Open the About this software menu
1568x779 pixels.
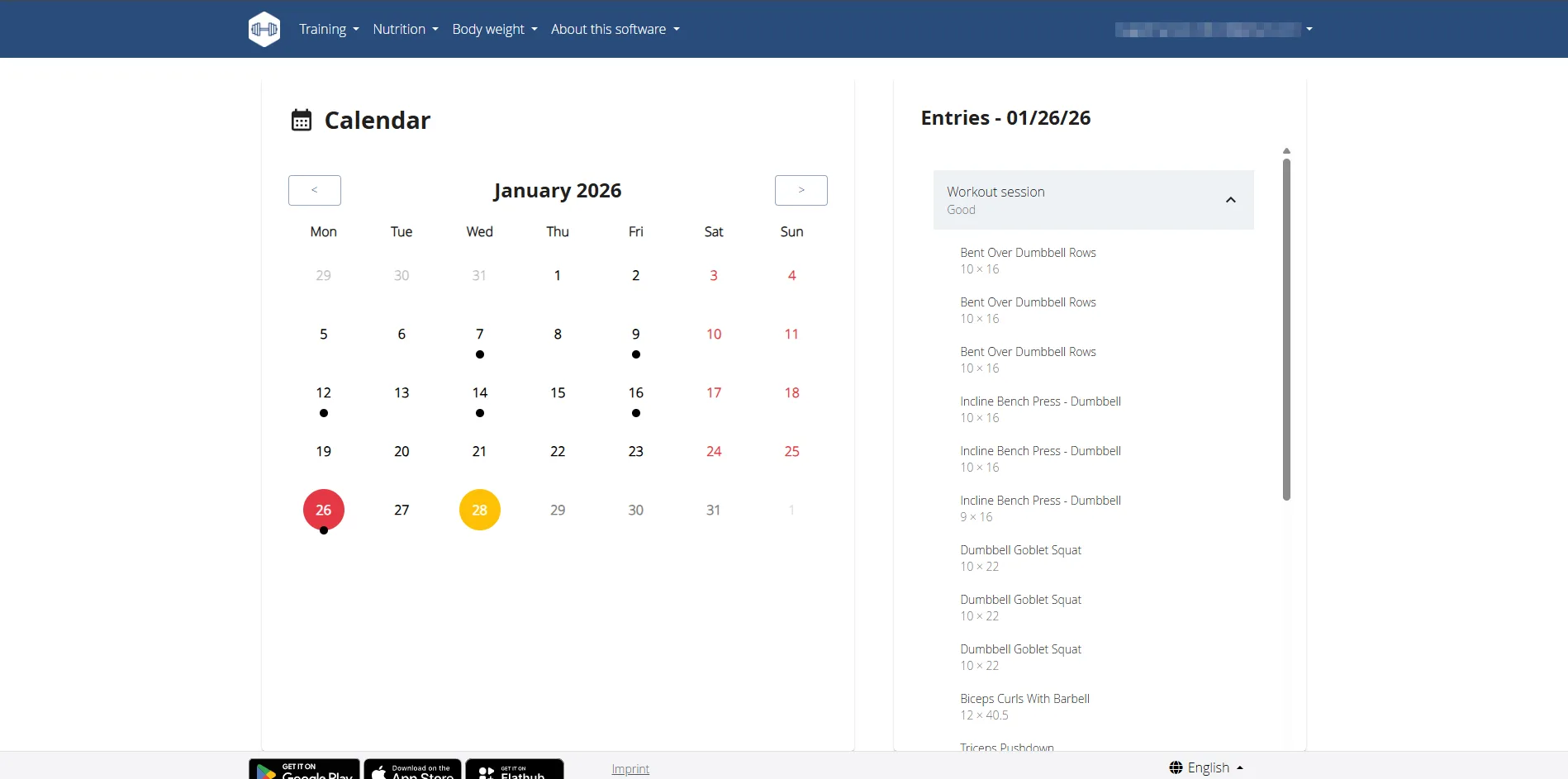pyautogui.click(x=615, y=29)
